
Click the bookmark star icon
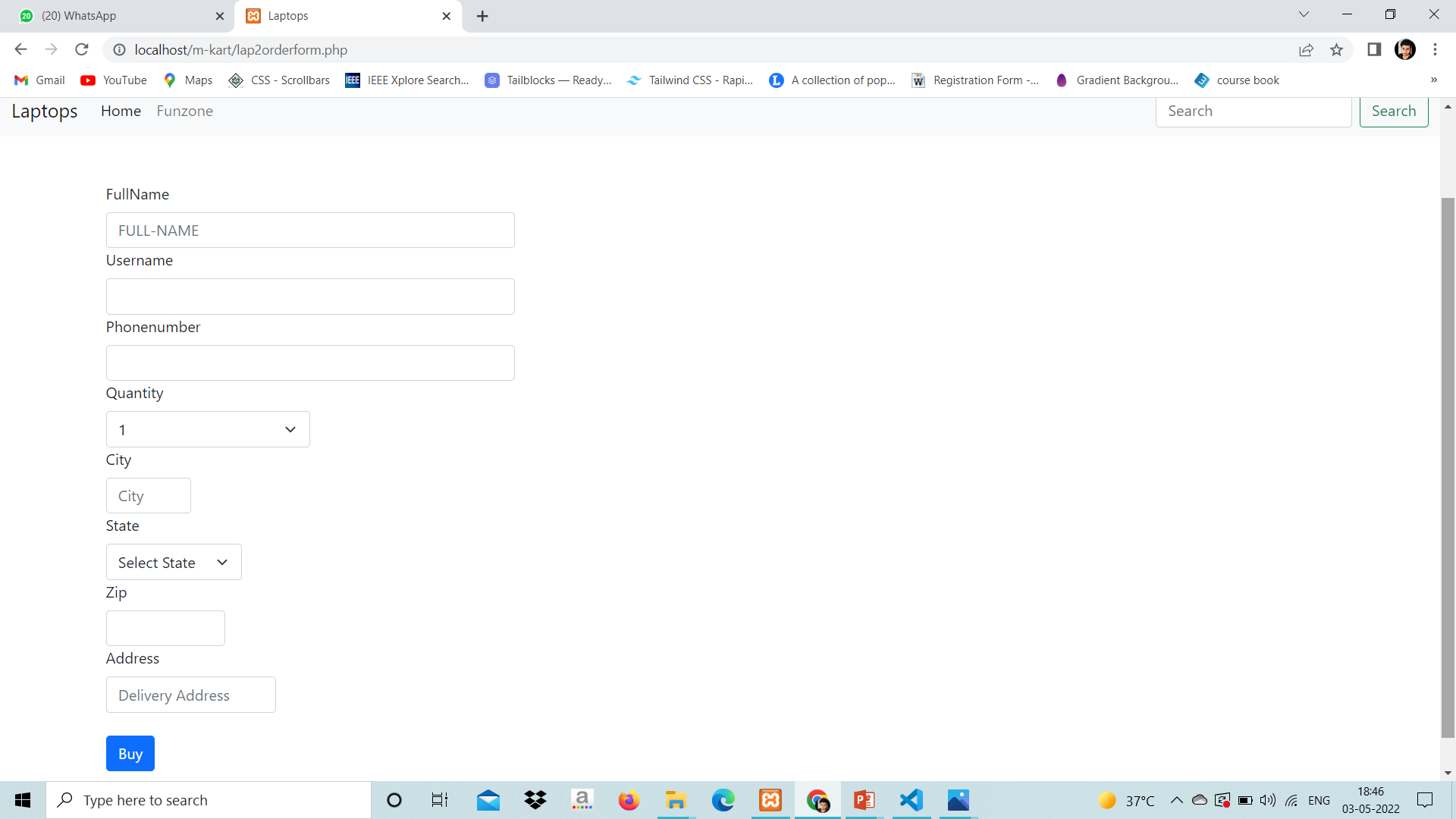1337,49
